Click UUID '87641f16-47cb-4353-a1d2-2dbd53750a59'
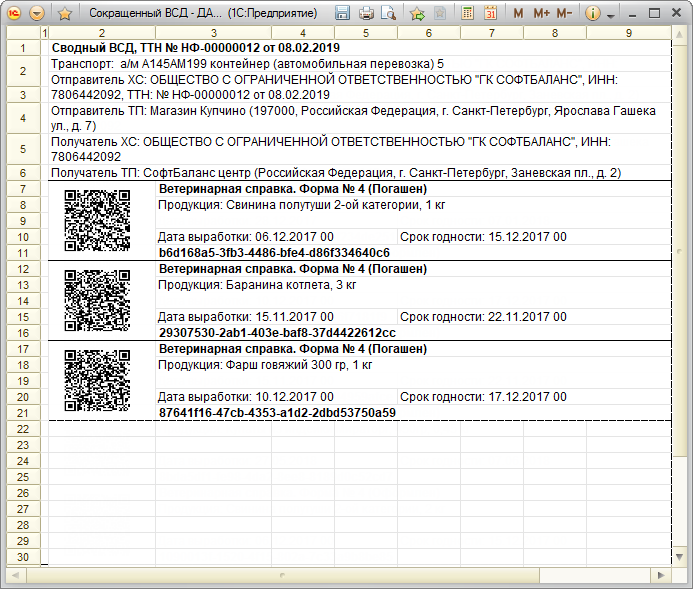Viewport: 693px width, 589px height. pyautogui.click(x=277, y=413)
